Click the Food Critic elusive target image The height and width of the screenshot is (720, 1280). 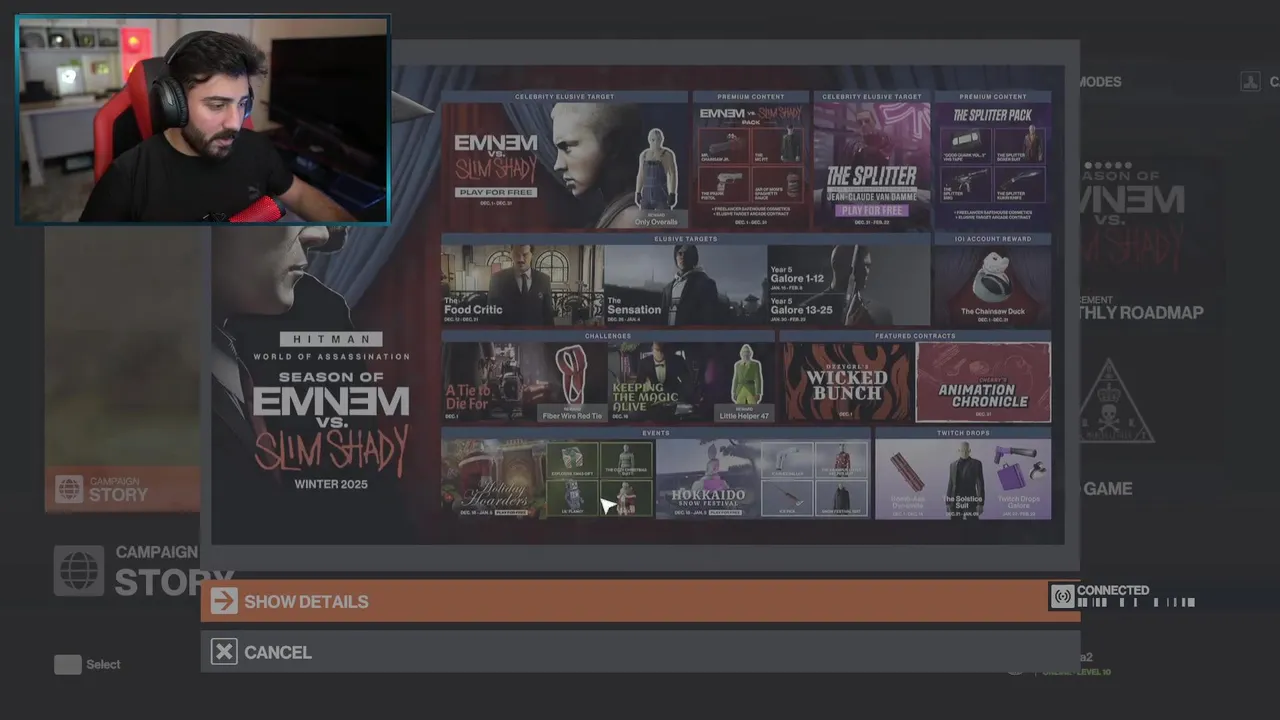tap(522, 285)
